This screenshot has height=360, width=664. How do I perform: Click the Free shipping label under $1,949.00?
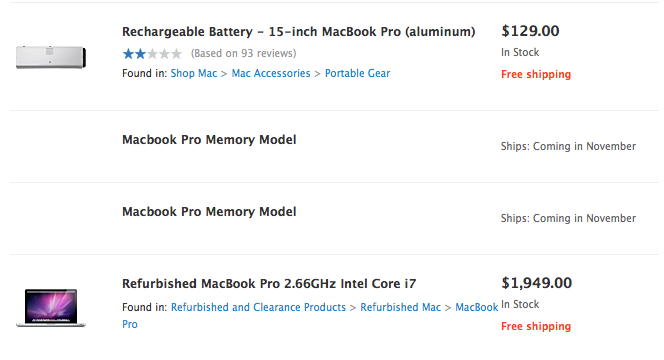pyautogui.click(x=536, y=326)
